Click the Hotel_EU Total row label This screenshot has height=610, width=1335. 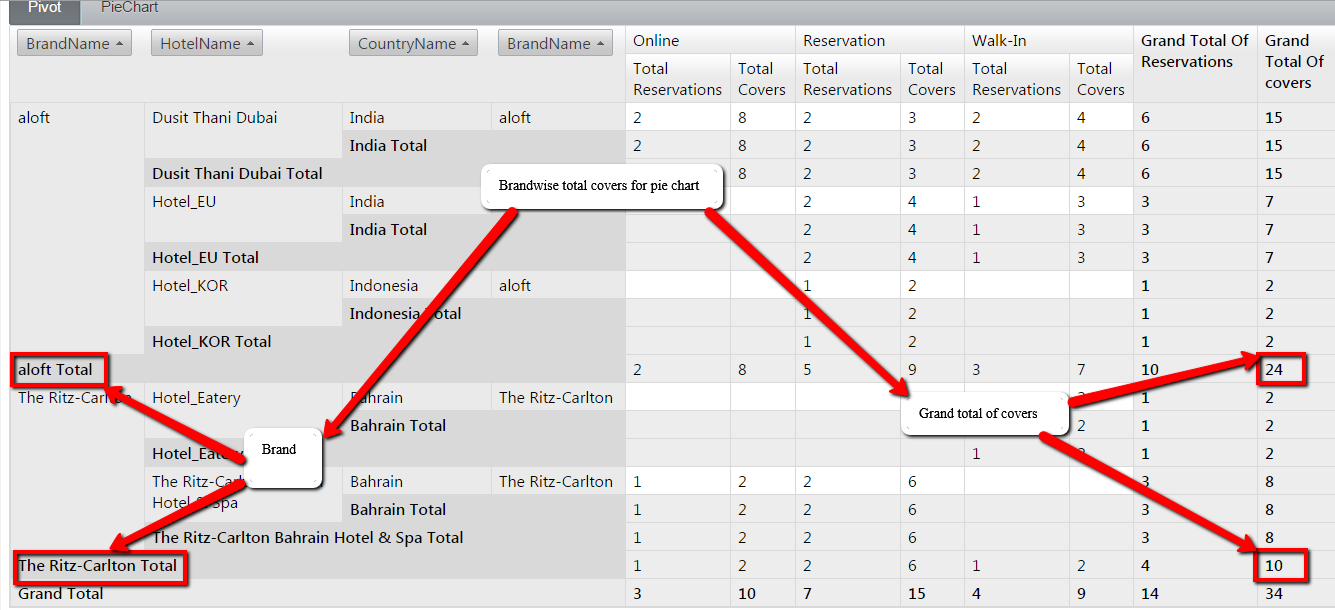tap(205, 258)
